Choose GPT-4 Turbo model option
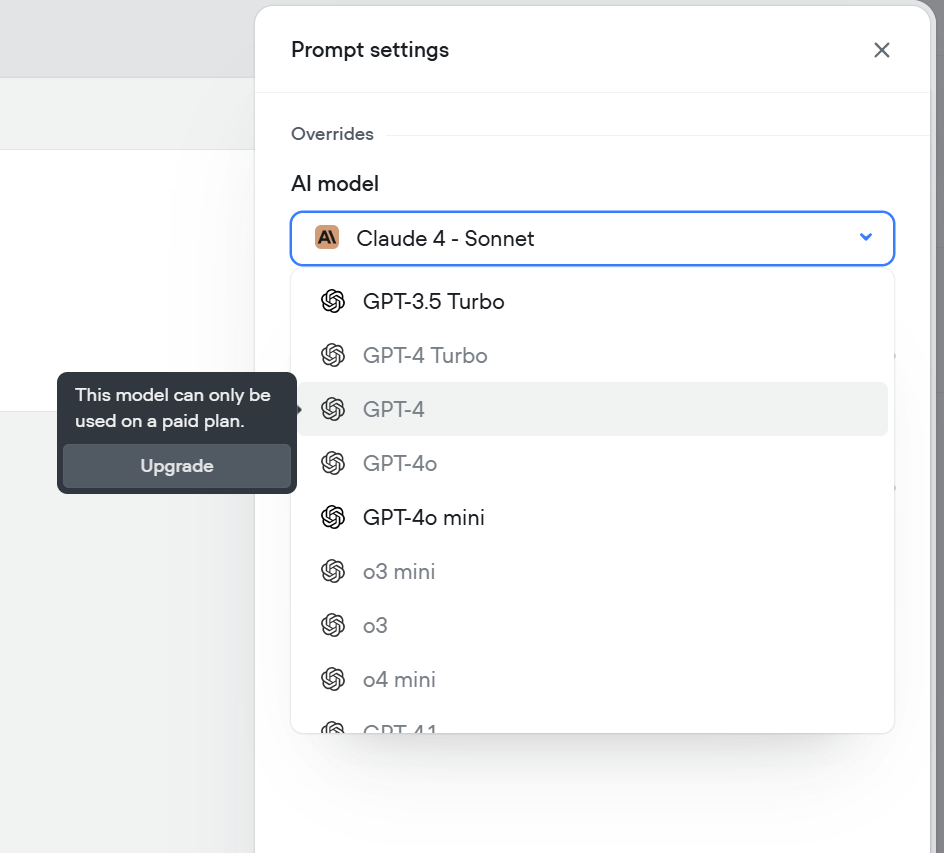 pos(592,355)
